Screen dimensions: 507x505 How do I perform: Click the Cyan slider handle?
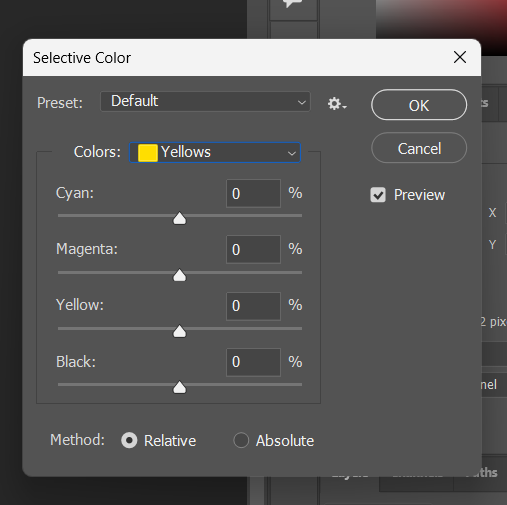click(179, 218)
